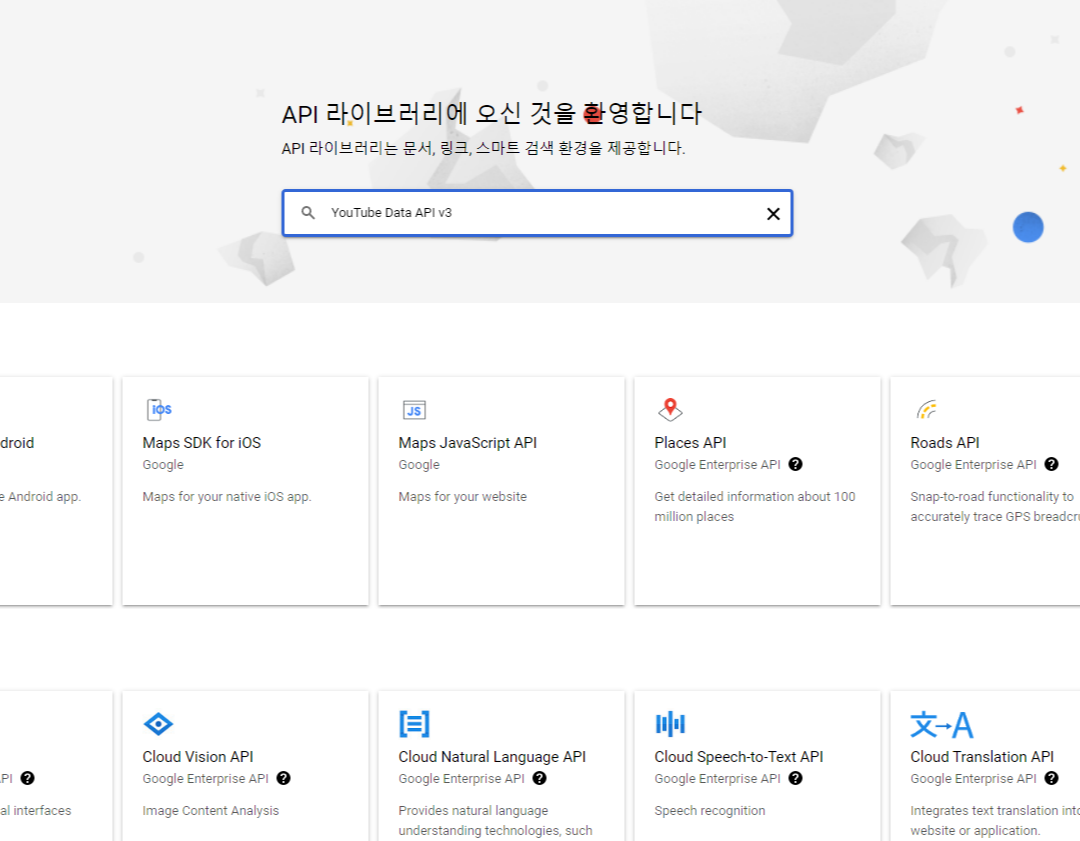The width and height of the screenshot is (1080, 841).
Task: Click the Roads API icon
Action: [x=926, y=409]
